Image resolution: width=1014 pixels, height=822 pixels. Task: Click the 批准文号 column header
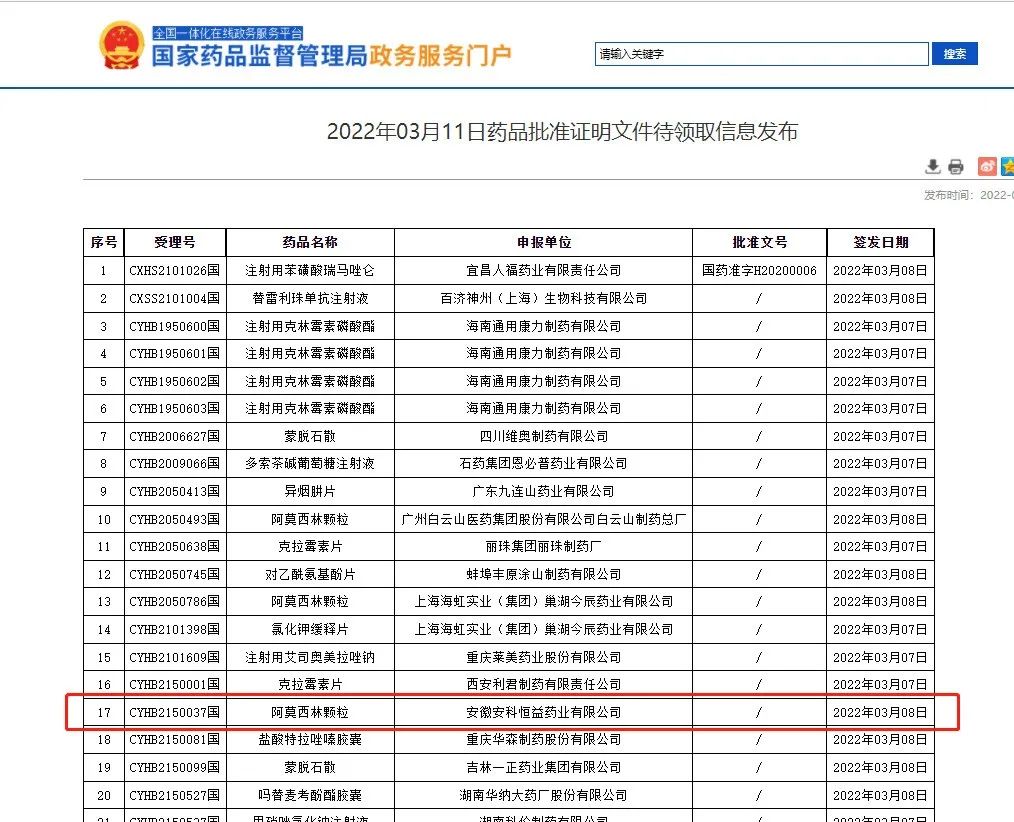tap(759, 242)
